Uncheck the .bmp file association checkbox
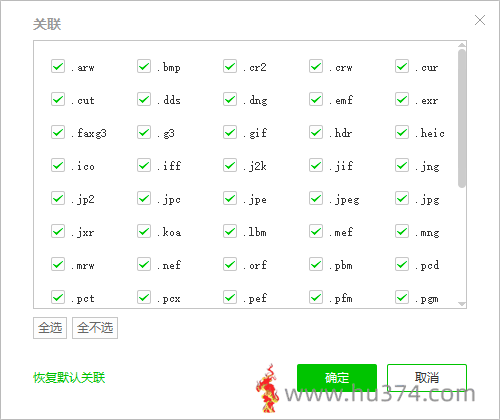Viewport: 500px width, 420px height. 144,66
